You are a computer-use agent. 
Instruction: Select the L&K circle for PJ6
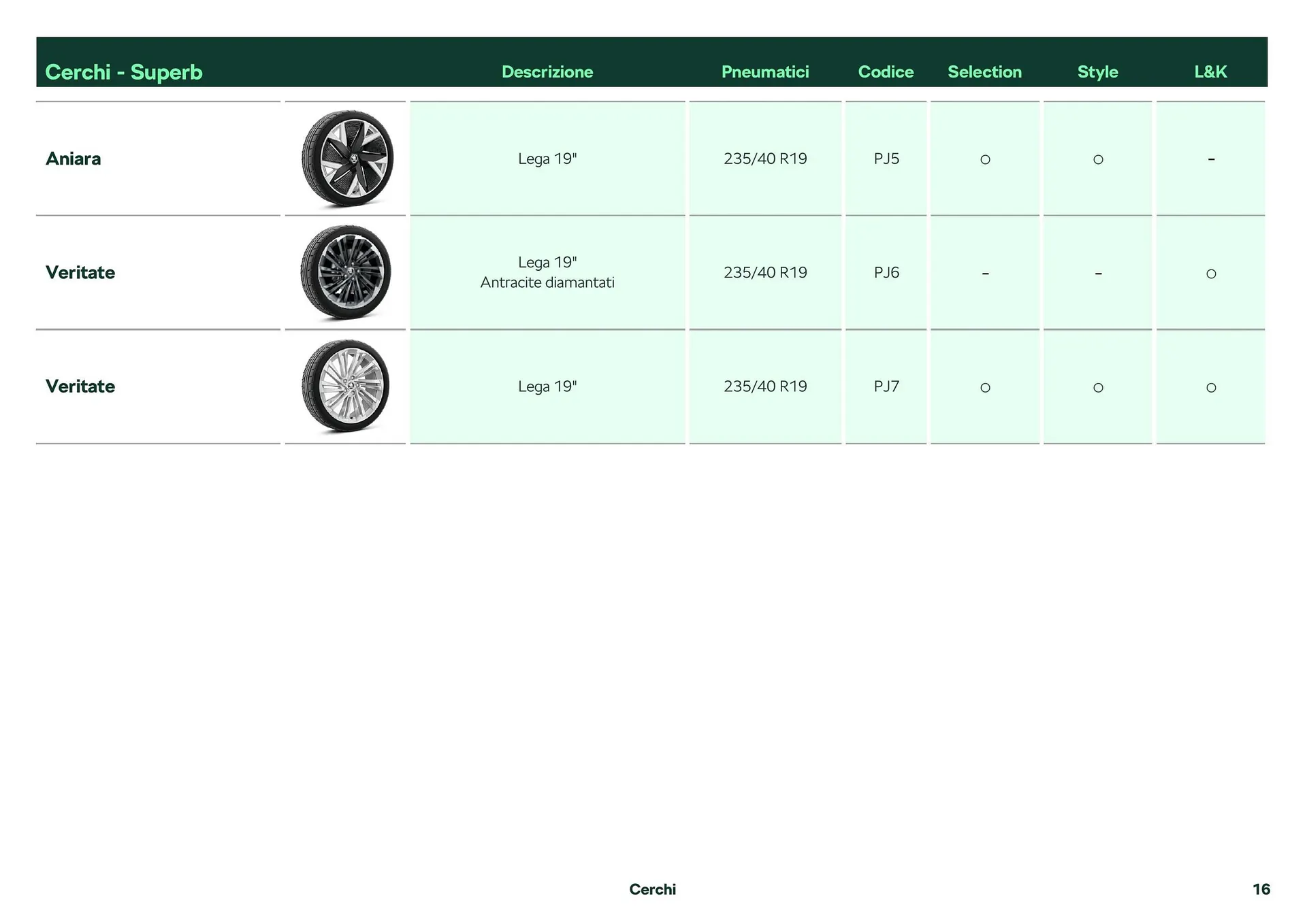pos(1210,274)
